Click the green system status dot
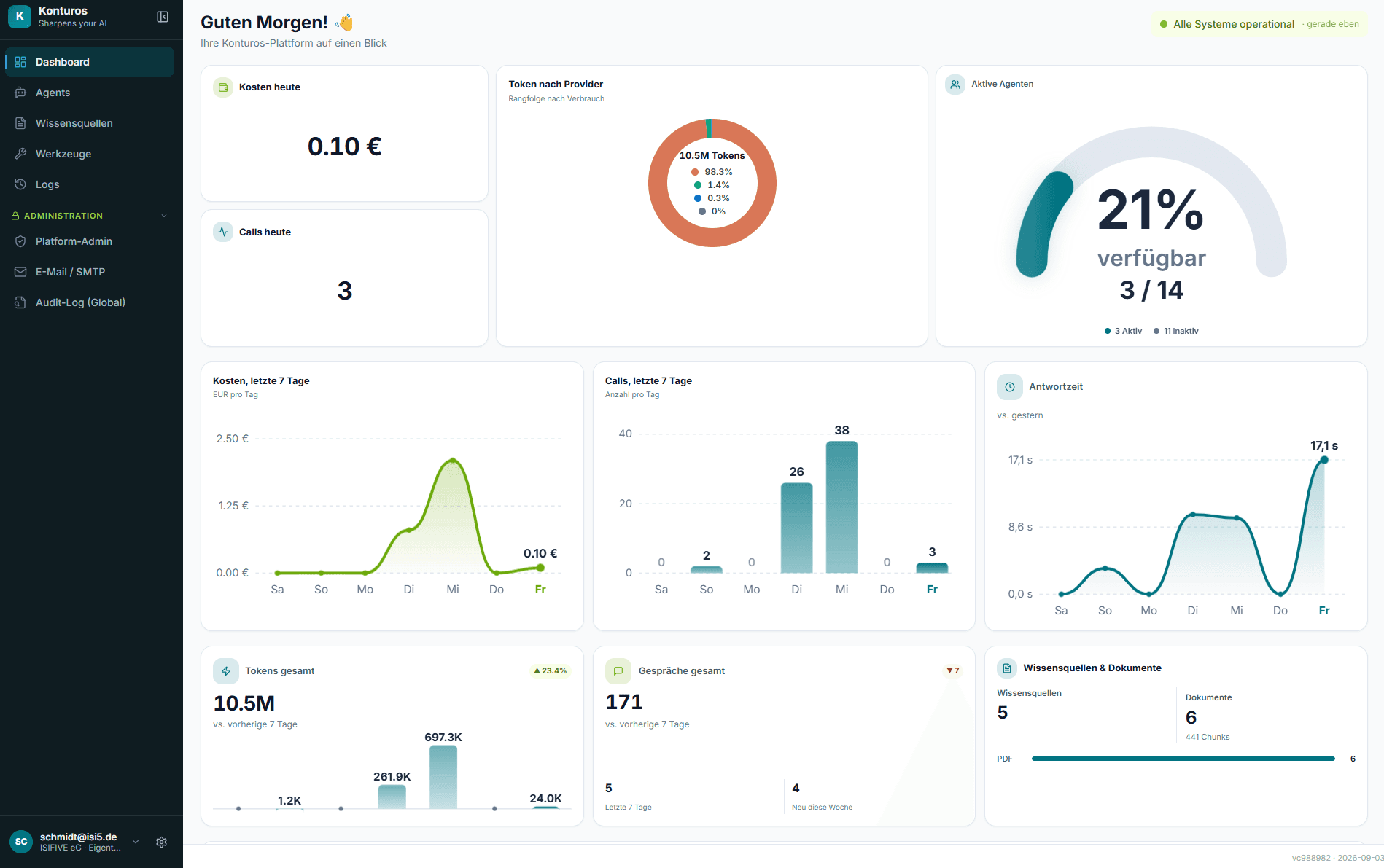The width and height of the screenshot is (1384, 868). click(x=1164, y=24)
